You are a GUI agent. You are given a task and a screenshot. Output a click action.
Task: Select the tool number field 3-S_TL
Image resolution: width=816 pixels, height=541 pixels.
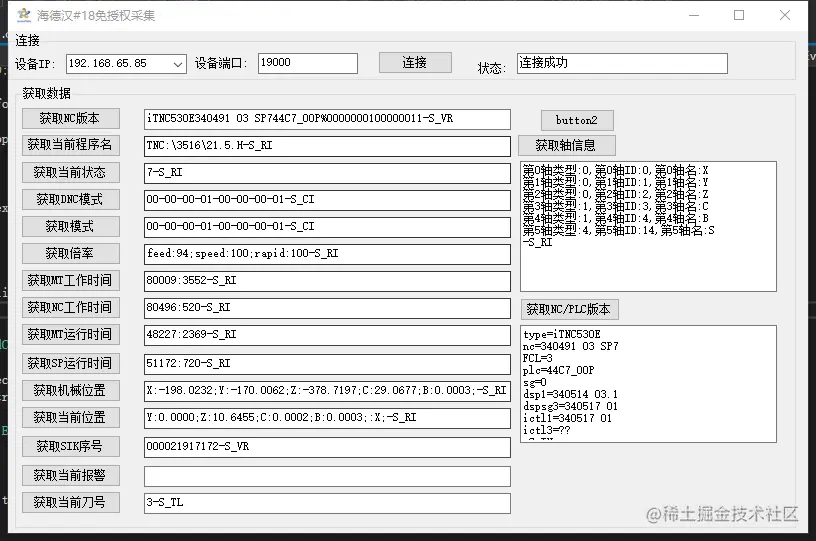tap(327, 503)
